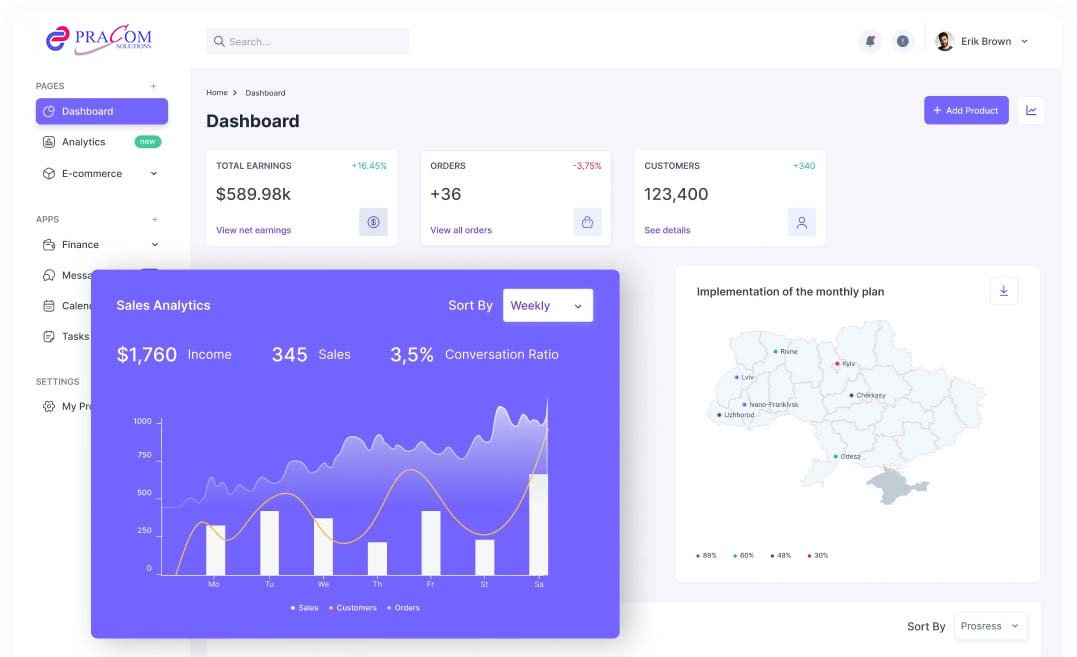Image resolution: width=1077 pixels, height=657 pixels.
Task: Open the Home breadcrumb link
Action: (216, 92)
